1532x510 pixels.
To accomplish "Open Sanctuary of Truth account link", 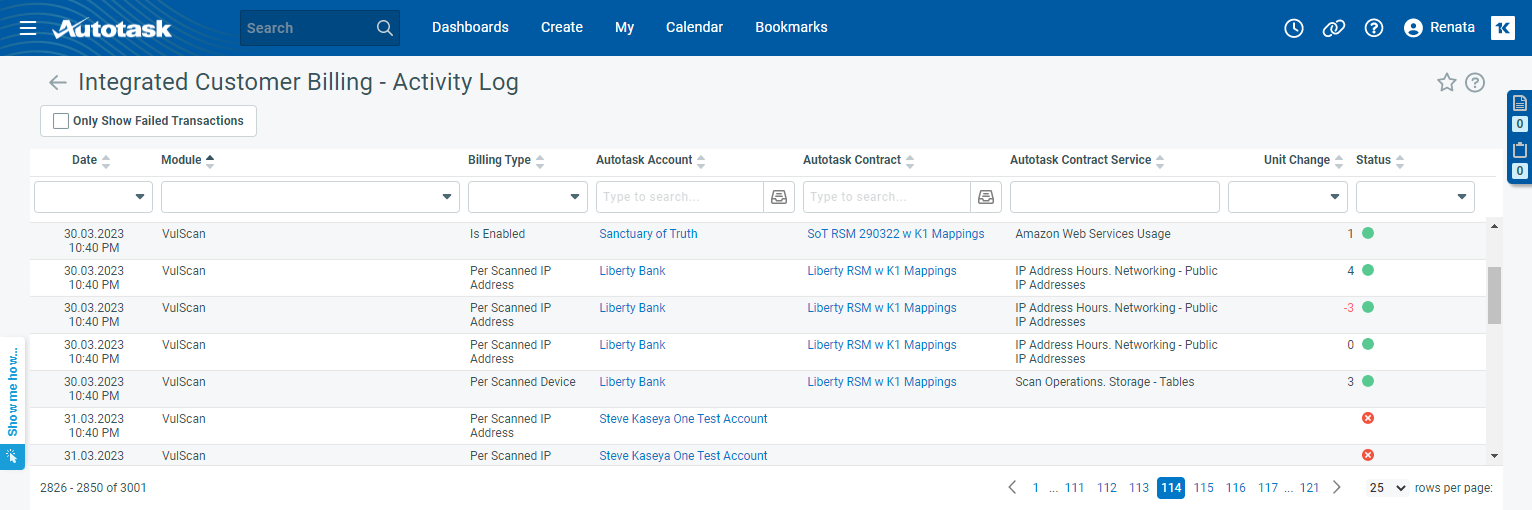I will tap(648, 234).
